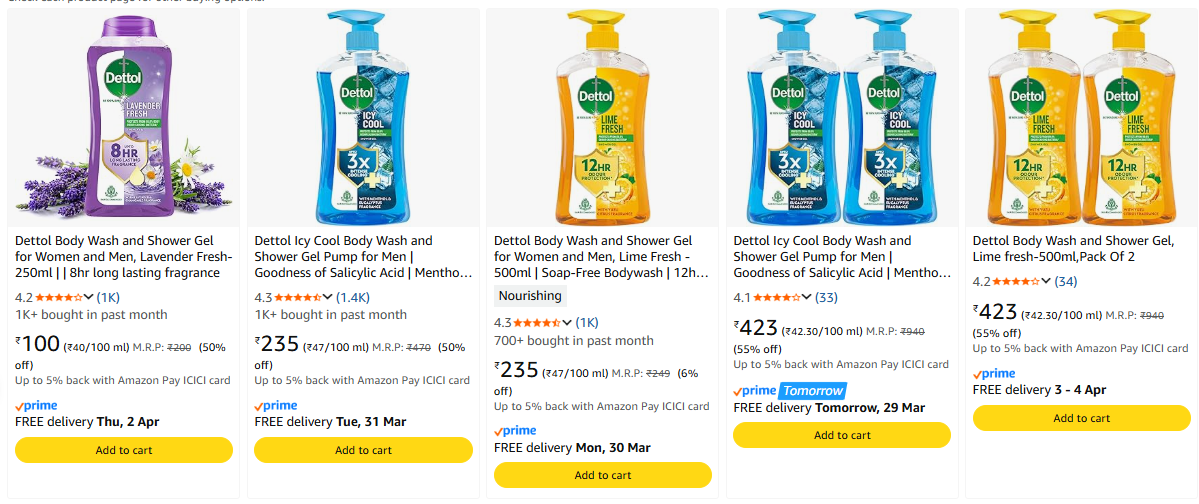Open Lime fresh-500ml Pack Of 2 title link
This screenshot has height=504, width=1199.
[1073, 248]
